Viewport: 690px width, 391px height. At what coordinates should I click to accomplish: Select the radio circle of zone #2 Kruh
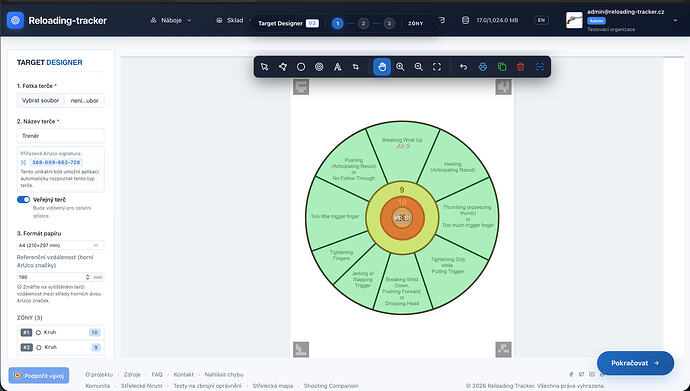click(38, 347)
